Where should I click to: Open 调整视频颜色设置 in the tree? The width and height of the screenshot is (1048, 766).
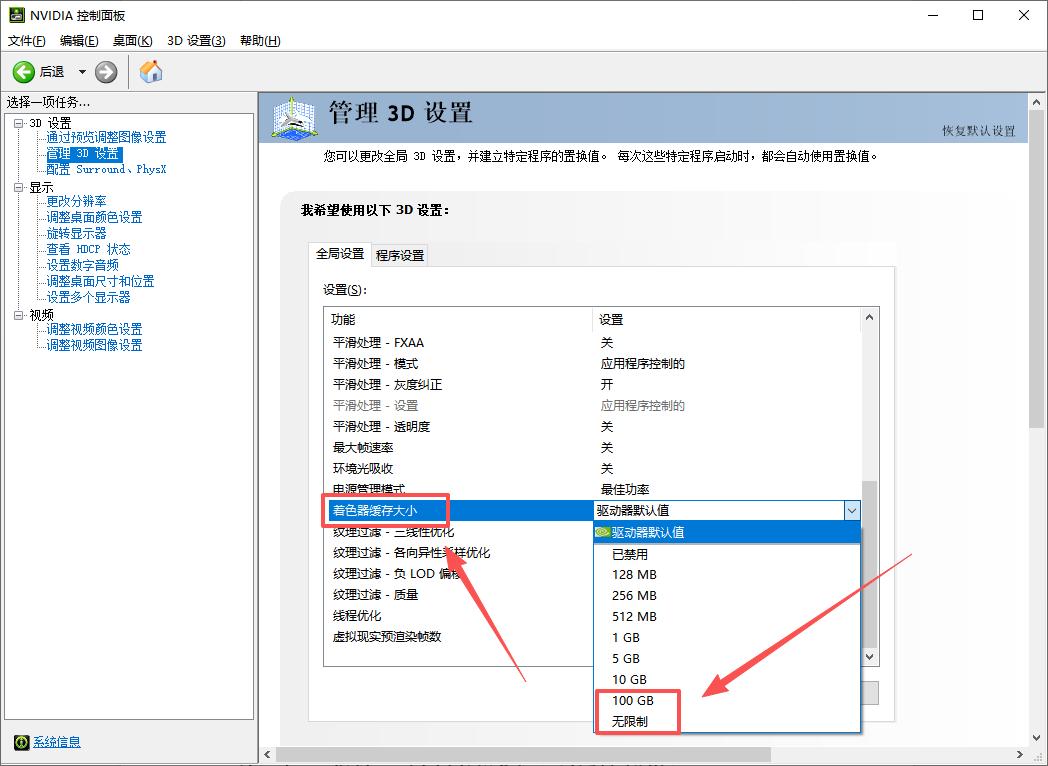[x=94, y=329]
